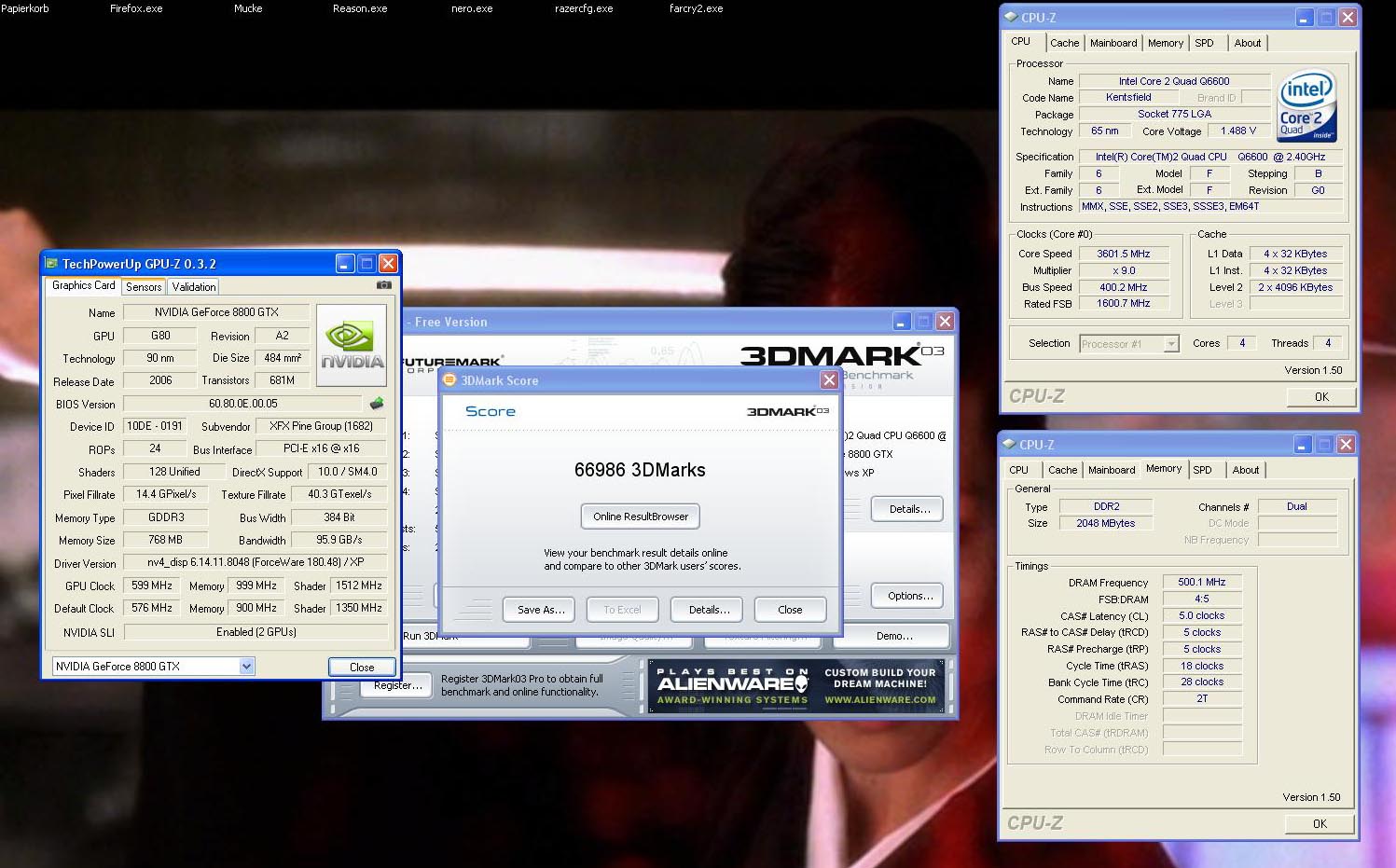Switch to CPU tab in bottom CPU-Z
The height and width of the screenshot is (868, 1396).
[x=1019, y=470]
